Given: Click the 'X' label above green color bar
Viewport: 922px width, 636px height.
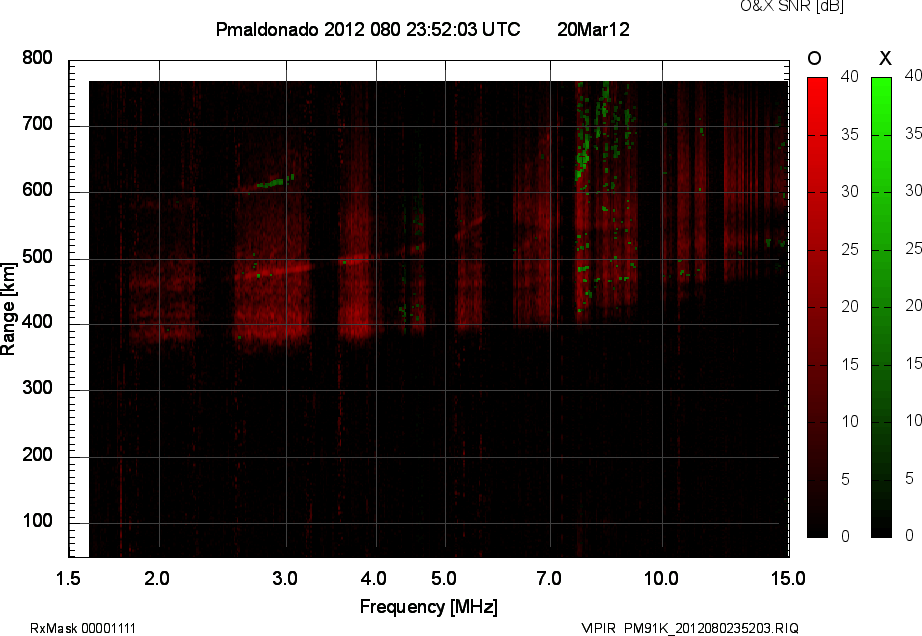Looking at the screenshot, I should 885,58.
